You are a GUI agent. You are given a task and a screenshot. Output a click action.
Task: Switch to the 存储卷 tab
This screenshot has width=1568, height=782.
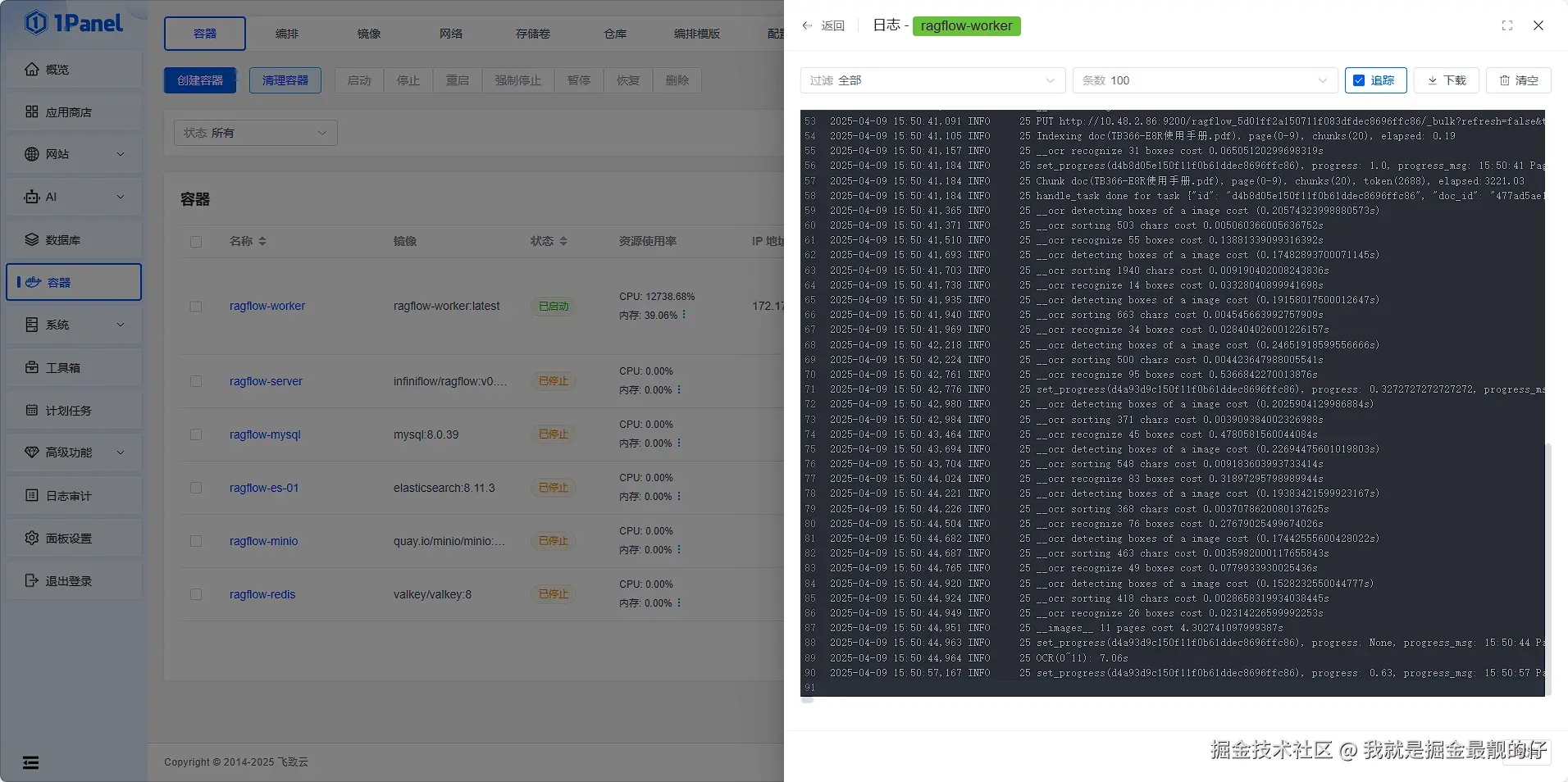click(533, 34)
